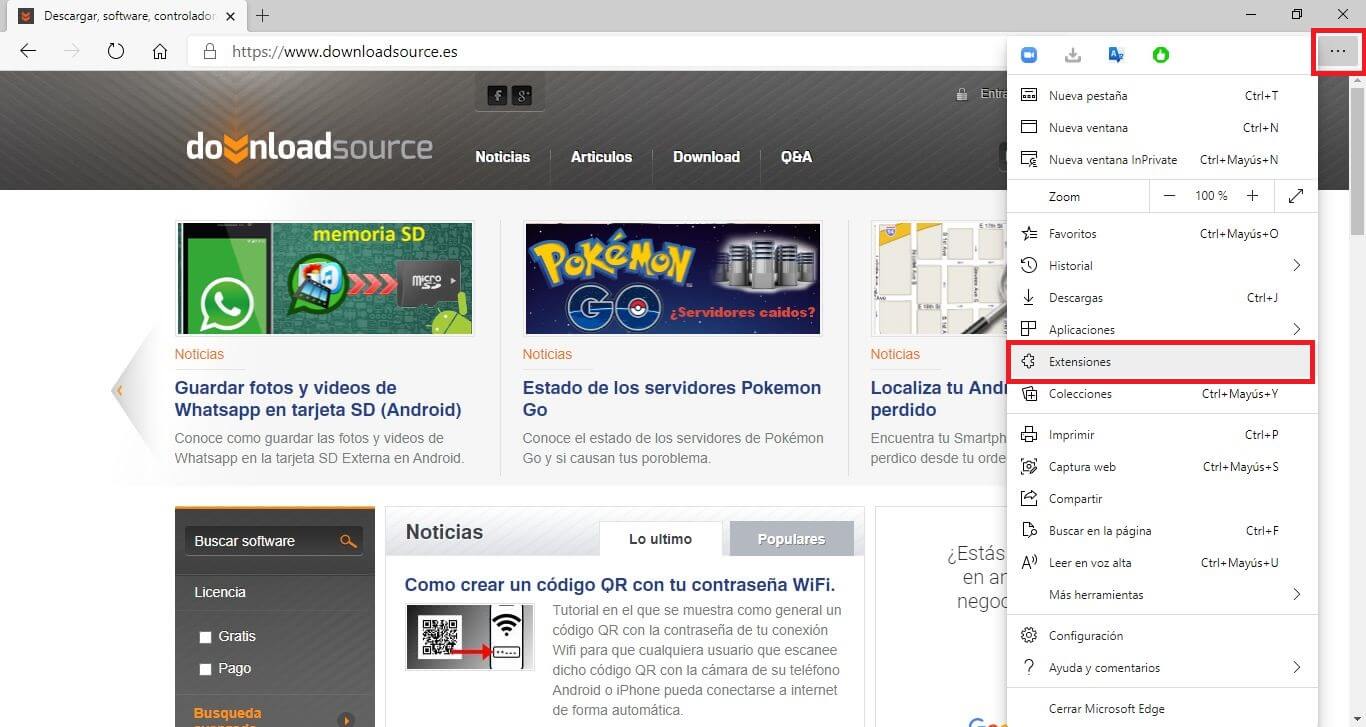Reload the current page
The width and height of the screenshot is (1366, 727).
pyautogui.click(x=116, y=51)
